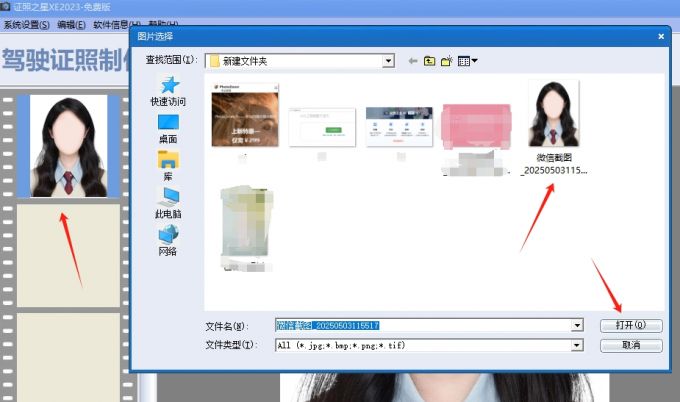The height and width of the screenshot is (402, 680).
Task: Select the blurred greenish tall thumbnail
Action: coord(246,222)
